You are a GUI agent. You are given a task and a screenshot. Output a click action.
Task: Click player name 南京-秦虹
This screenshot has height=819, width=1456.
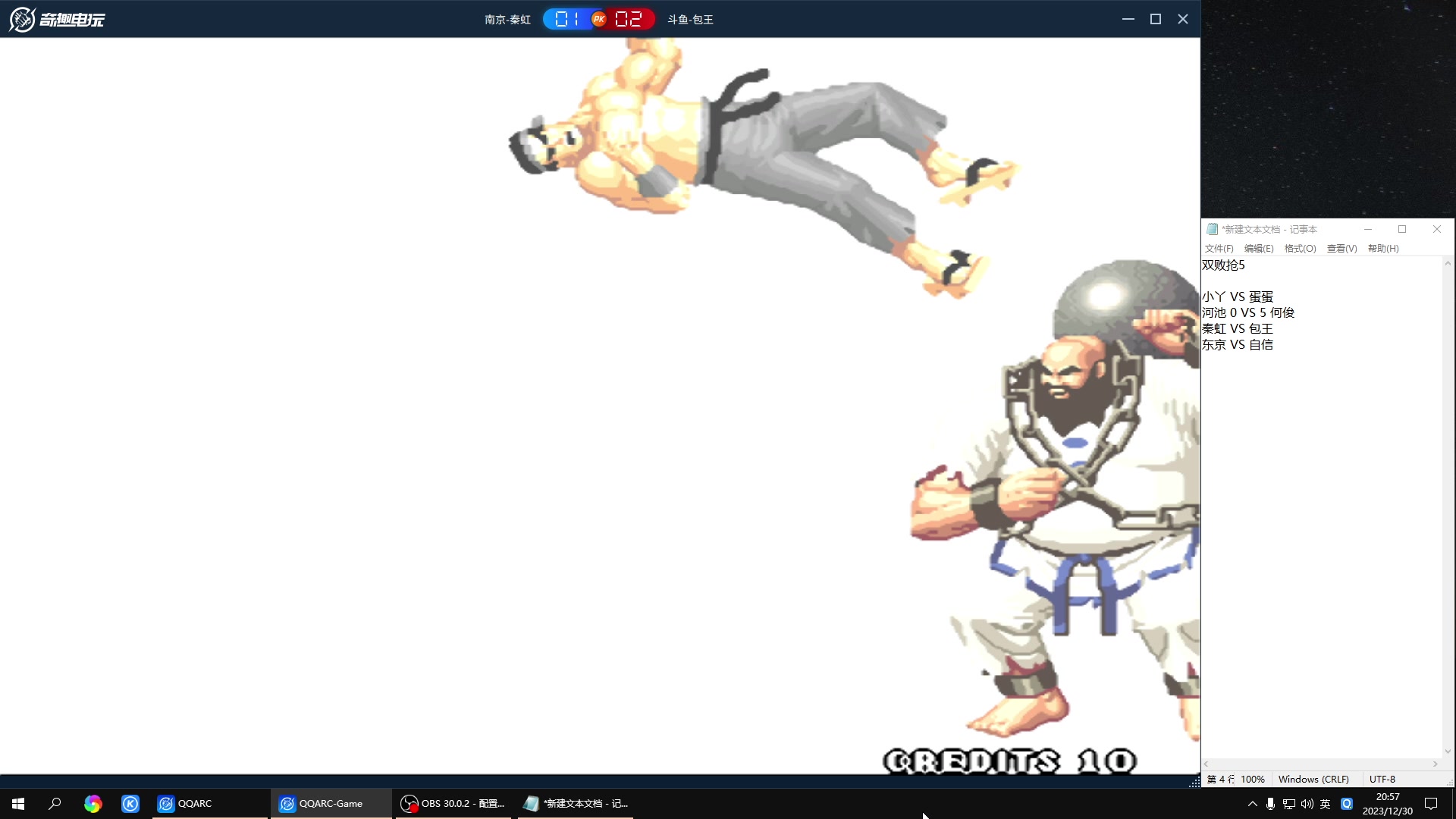(507, 20)
